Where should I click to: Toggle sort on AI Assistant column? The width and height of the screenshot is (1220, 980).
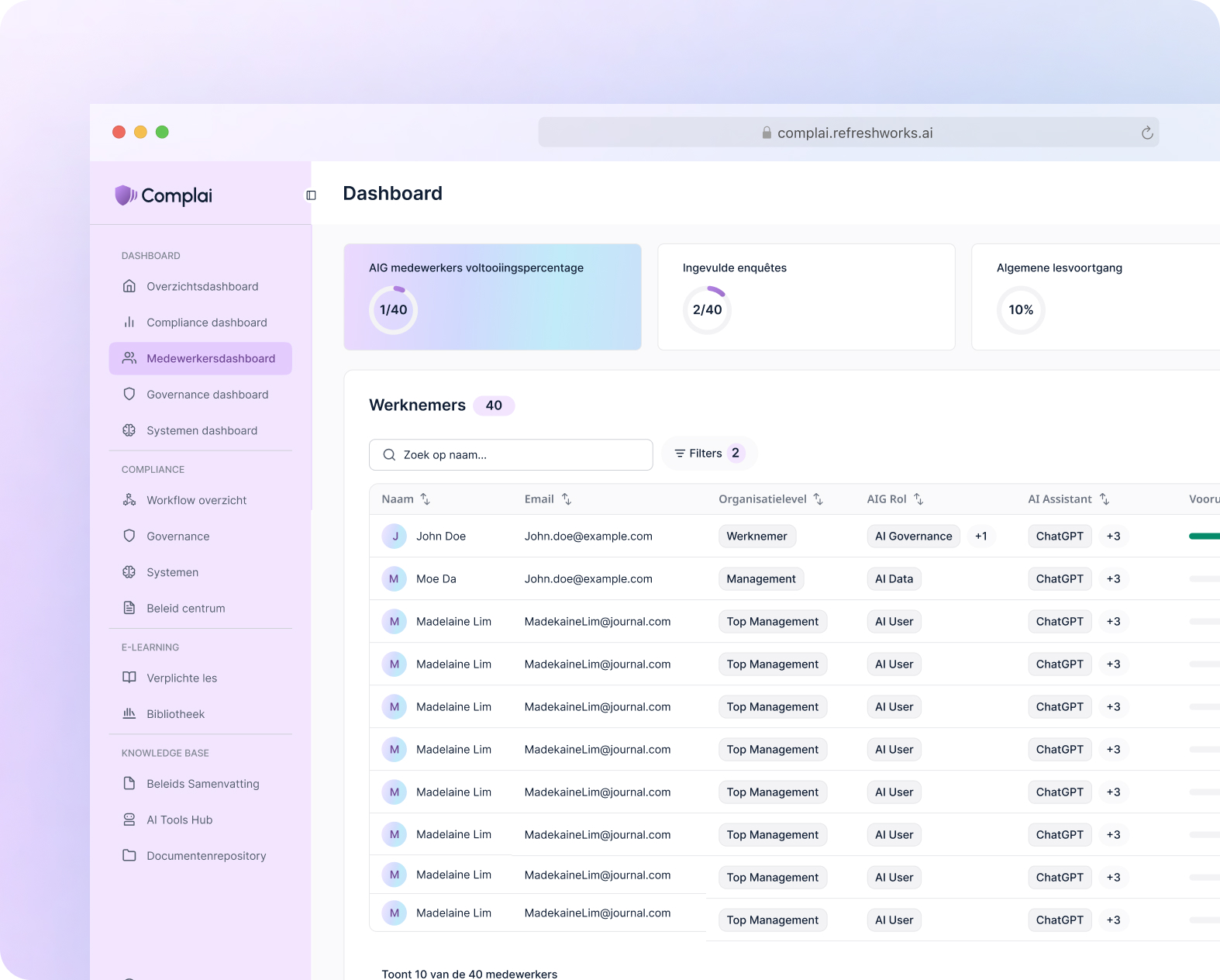coord(1105,499)
